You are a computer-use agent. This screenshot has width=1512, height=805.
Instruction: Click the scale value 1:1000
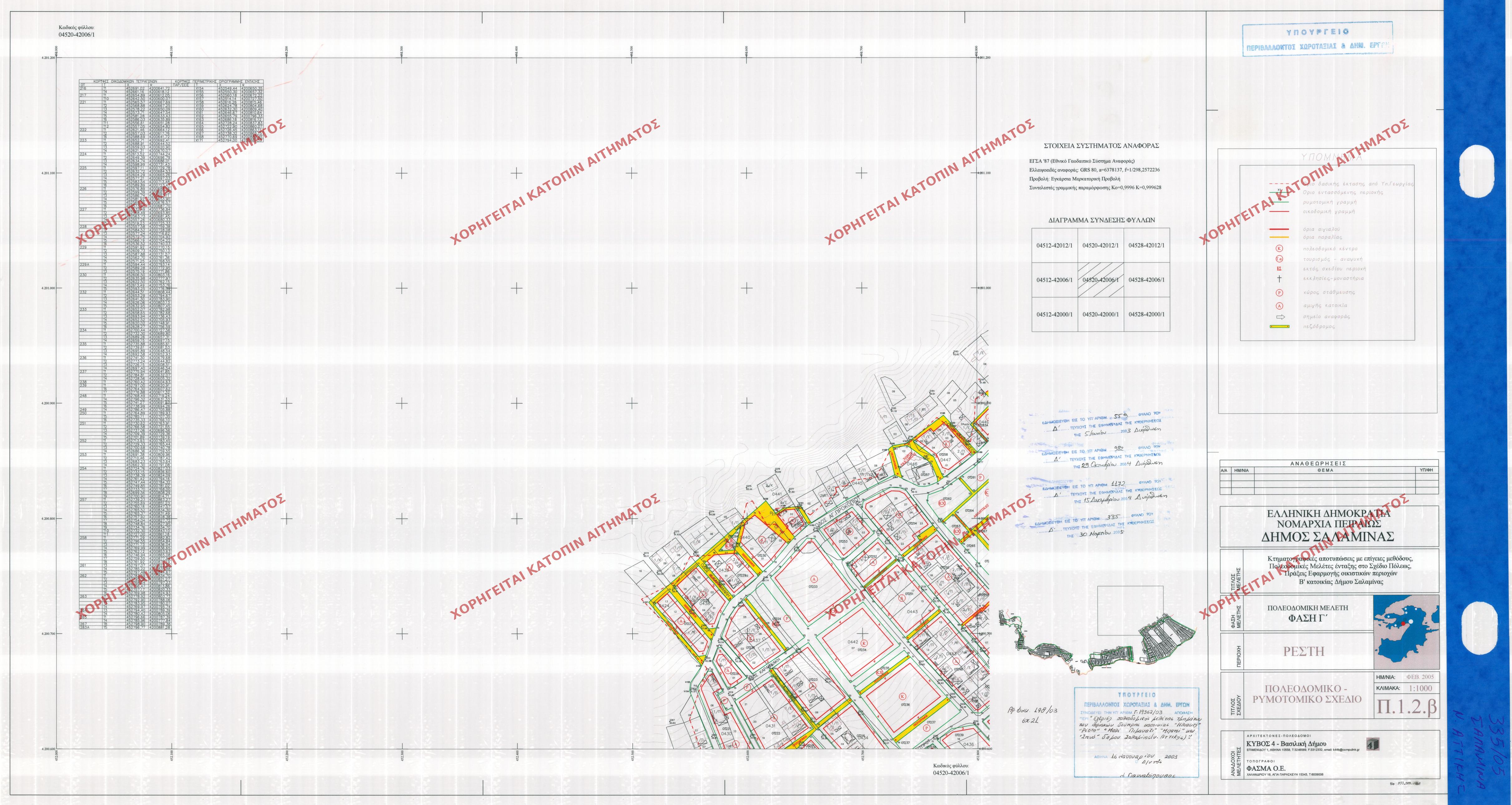pyautogui.click(x=1421, y=688)
